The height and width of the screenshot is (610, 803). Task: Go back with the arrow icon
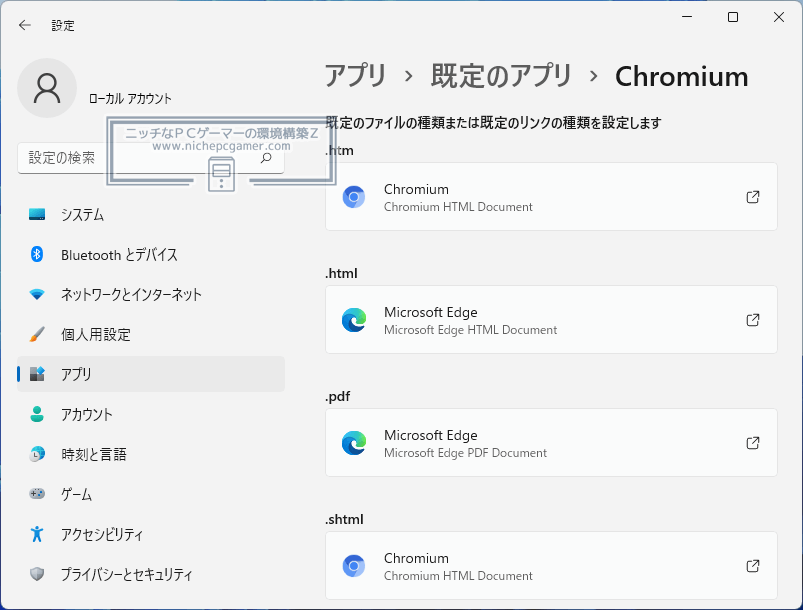(25, 25)
